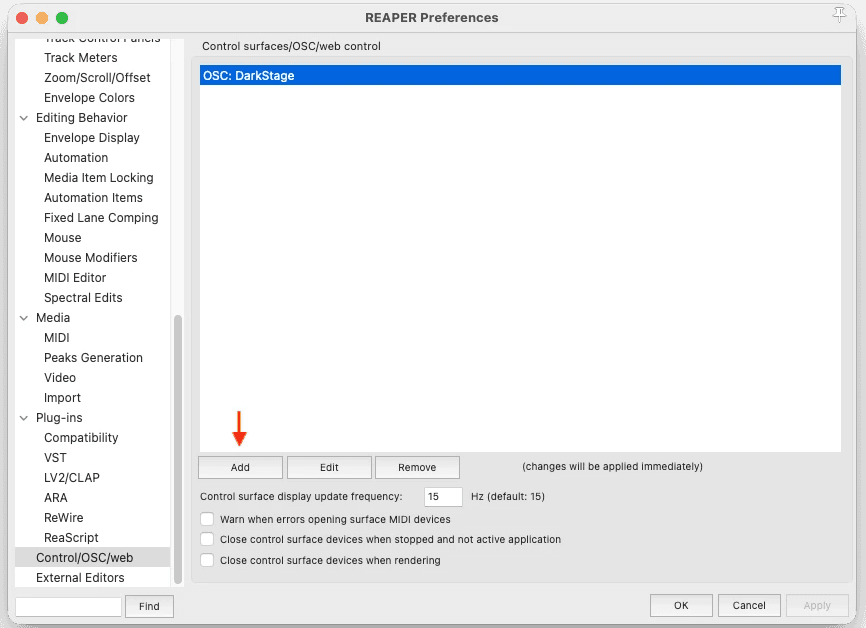The width and height of the screenshot is (866, 628).
Task: Open Import preferences page
Action: pos(62,398)
